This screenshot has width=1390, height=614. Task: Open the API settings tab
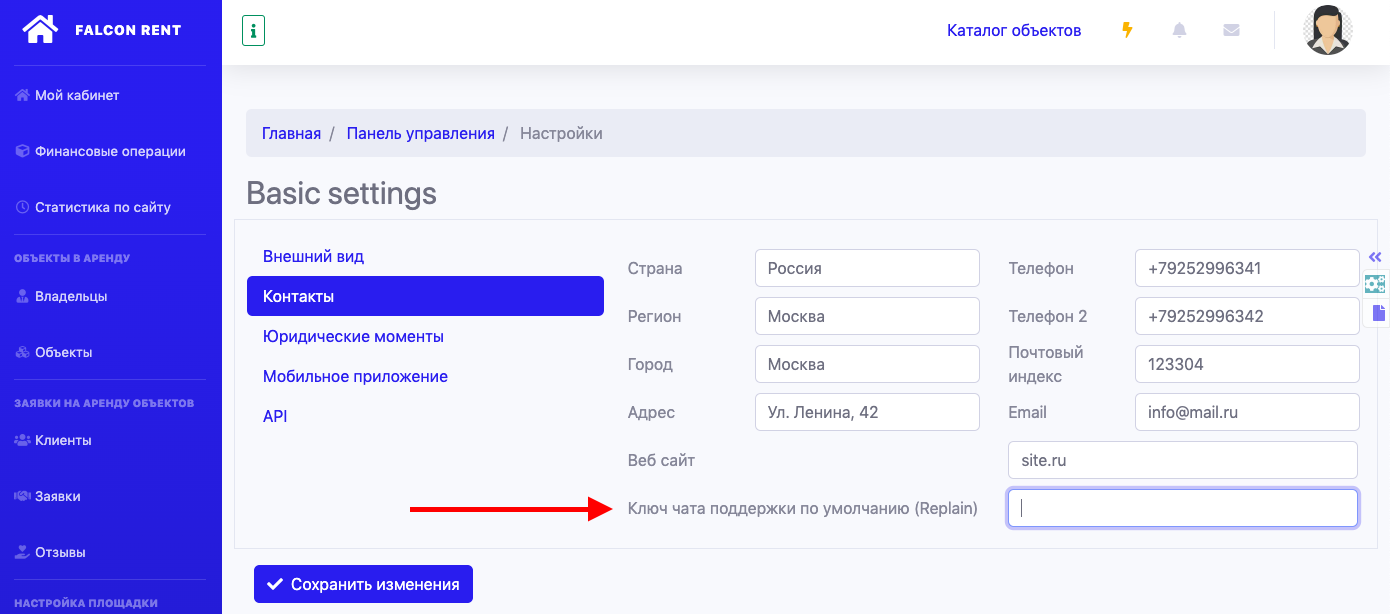coord(275,416)
